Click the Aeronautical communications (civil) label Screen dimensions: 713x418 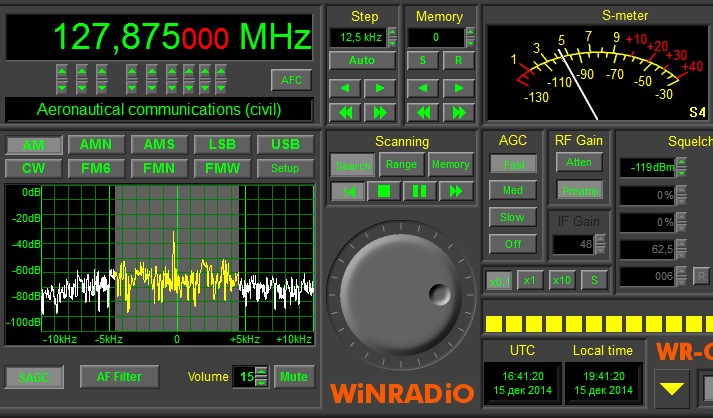159,110
